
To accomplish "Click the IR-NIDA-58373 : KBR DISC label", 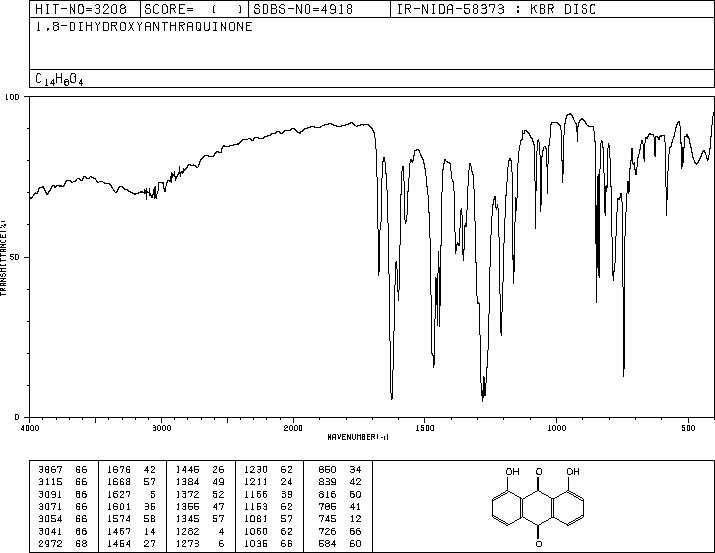I will coord(496,9).
